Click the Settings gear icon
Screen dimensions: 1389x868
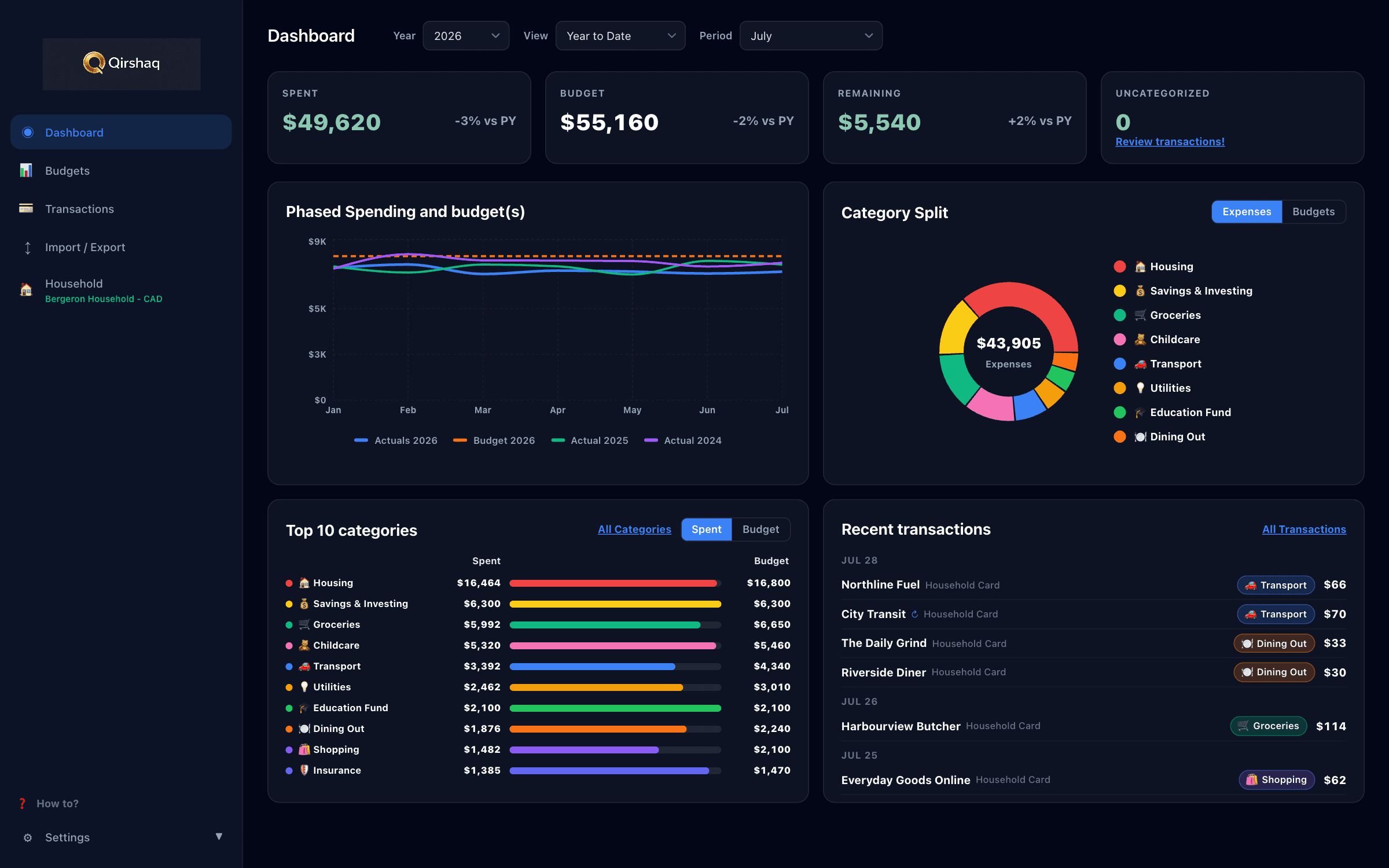coord(27,837)
